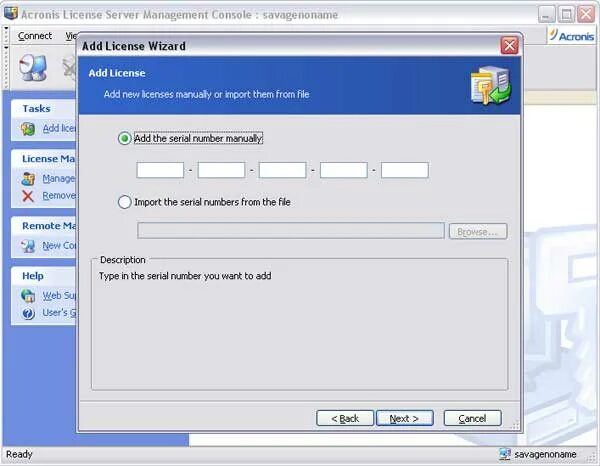Viewport: 600px width, 466px height.
Task: Open the User's Guide link under Help
Action: pos(59,313)
